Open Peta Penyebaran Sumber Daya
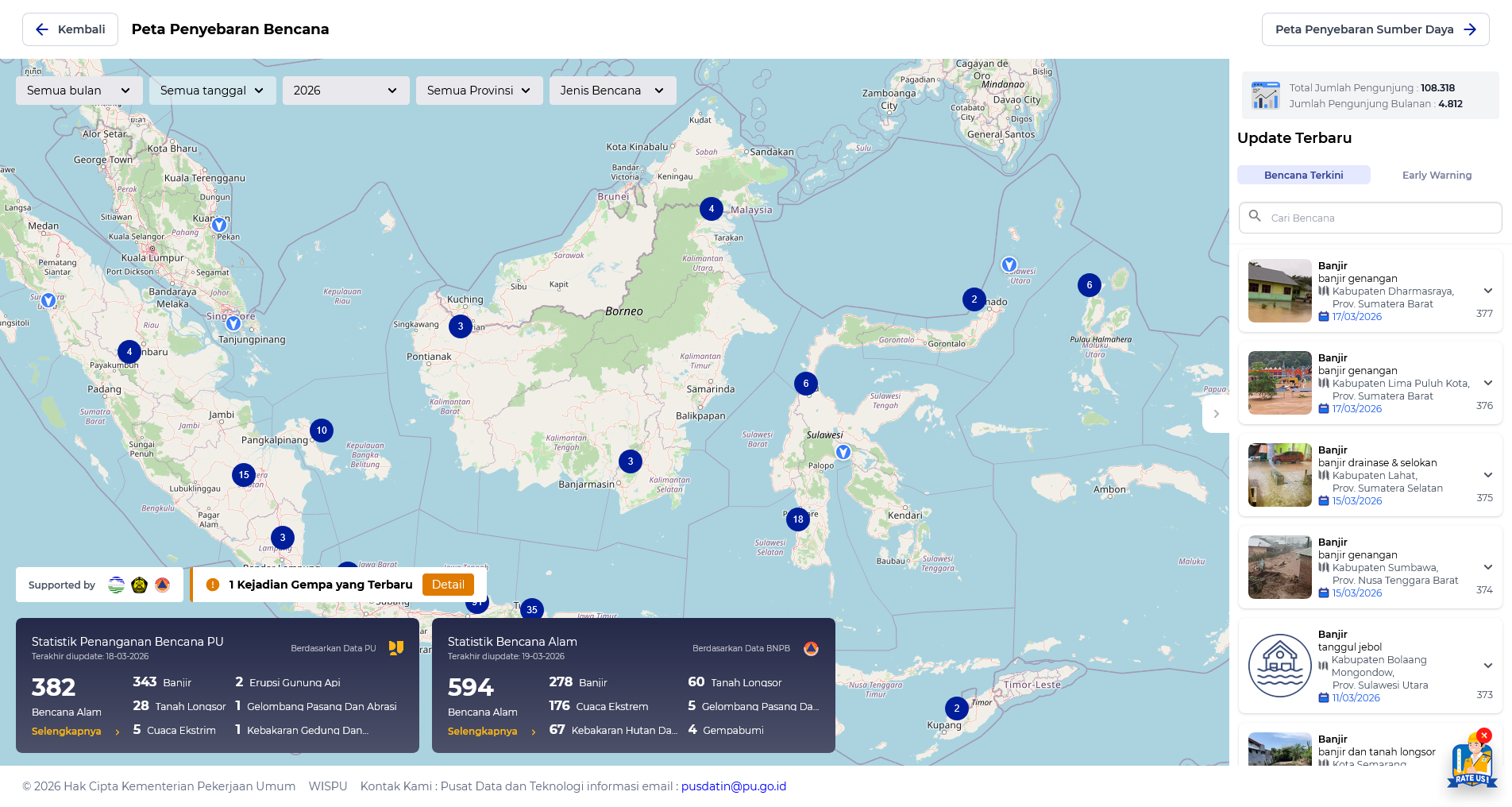Viewport: 1512px width, 807px height. tap(1375, 29)
